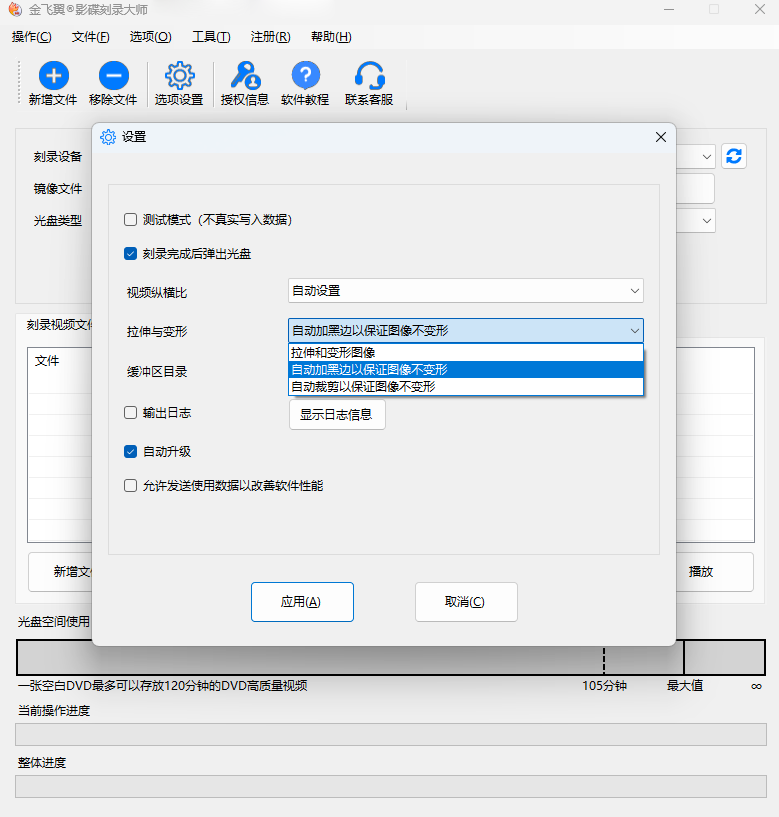Disable the 自动升级 checkbox
The width and height of the screenshot is (779, 817).
point(130,452)
